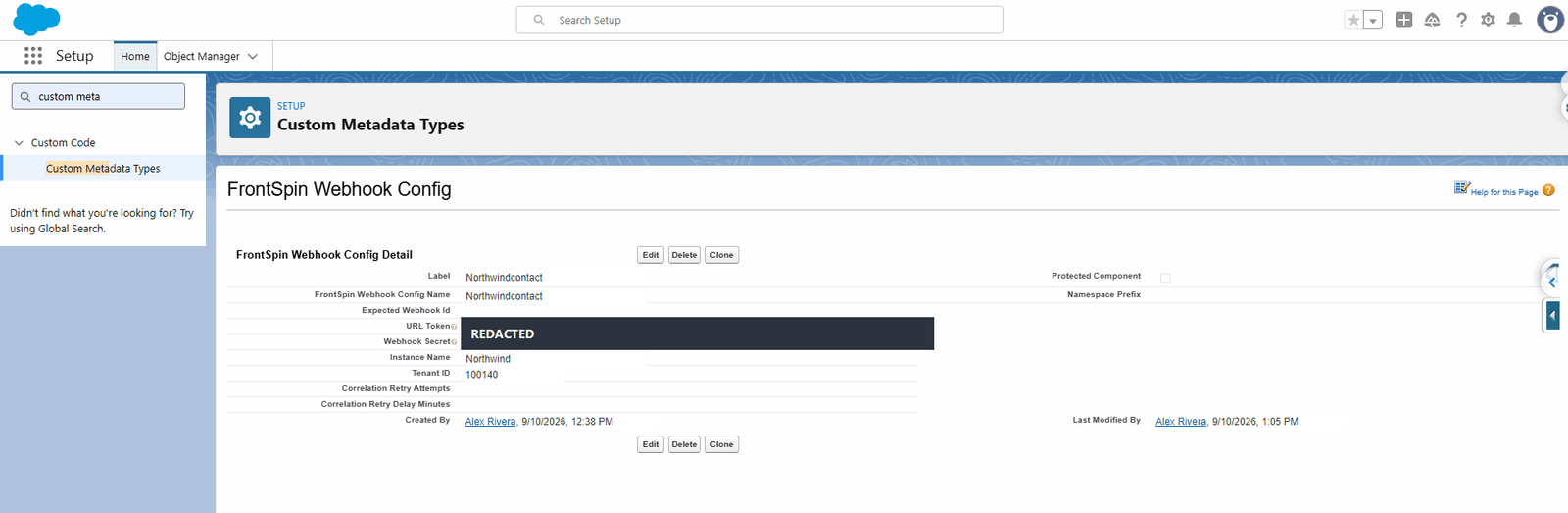1568x513 pixels.
Task: Click the Correlation Retry Attempts label
Action: (396, 388)
